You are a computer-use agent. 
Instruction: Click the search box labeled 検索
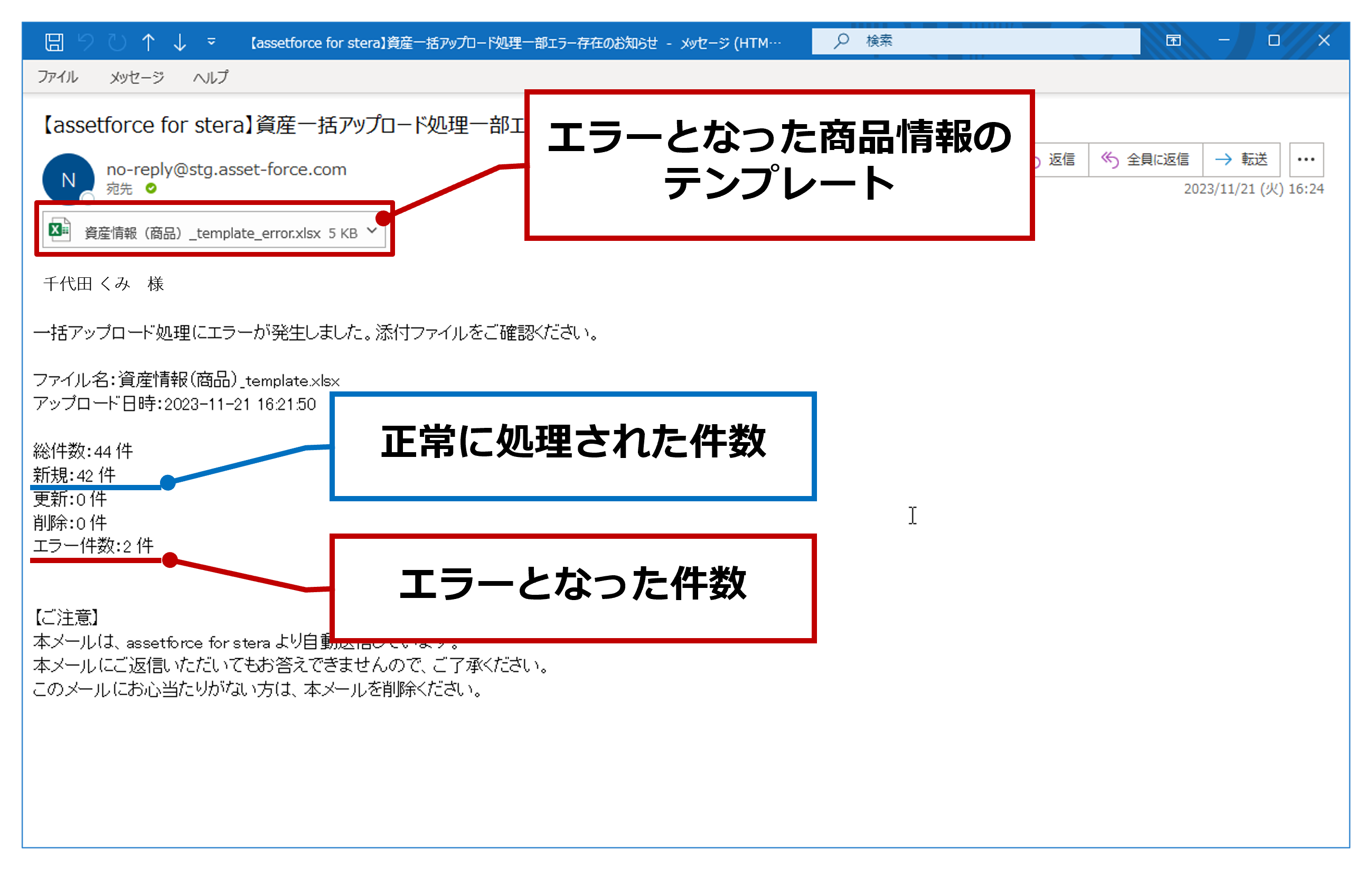(975, 41)
